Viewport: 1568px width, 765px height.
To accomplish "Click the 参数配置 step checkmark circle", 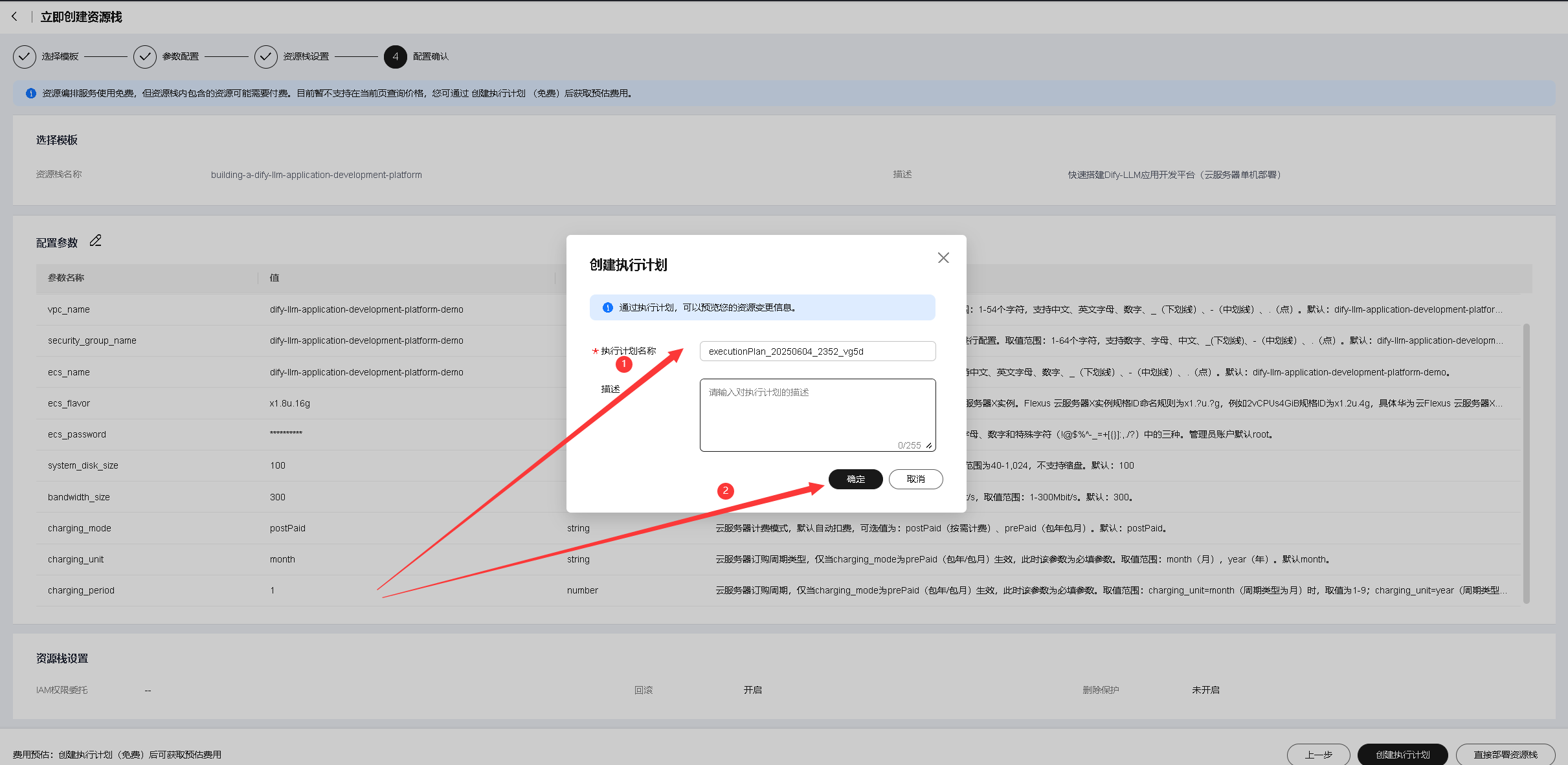I will 145,56.
